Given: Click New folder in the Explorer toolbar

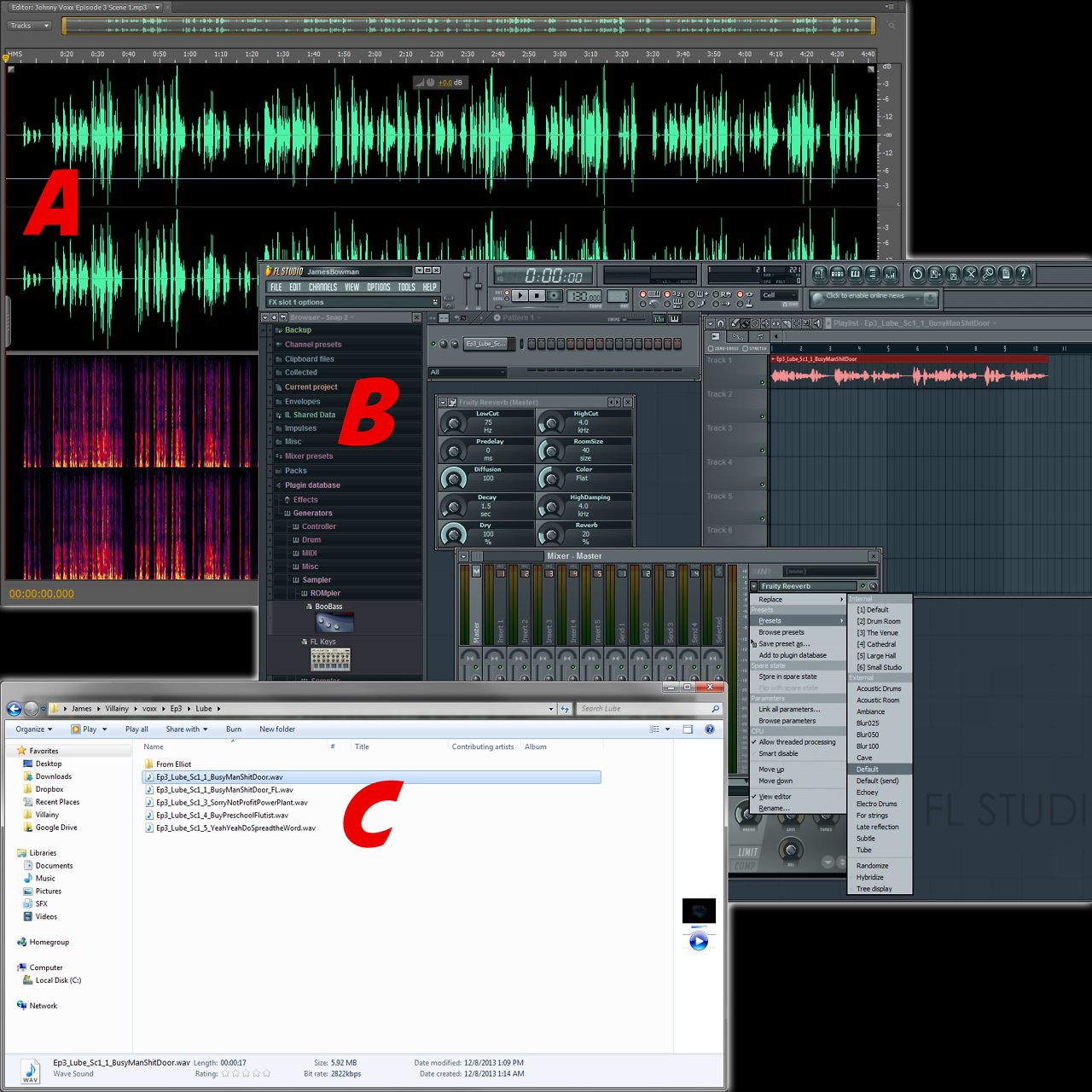Looking at the screenshot, I should coord(277,729).
